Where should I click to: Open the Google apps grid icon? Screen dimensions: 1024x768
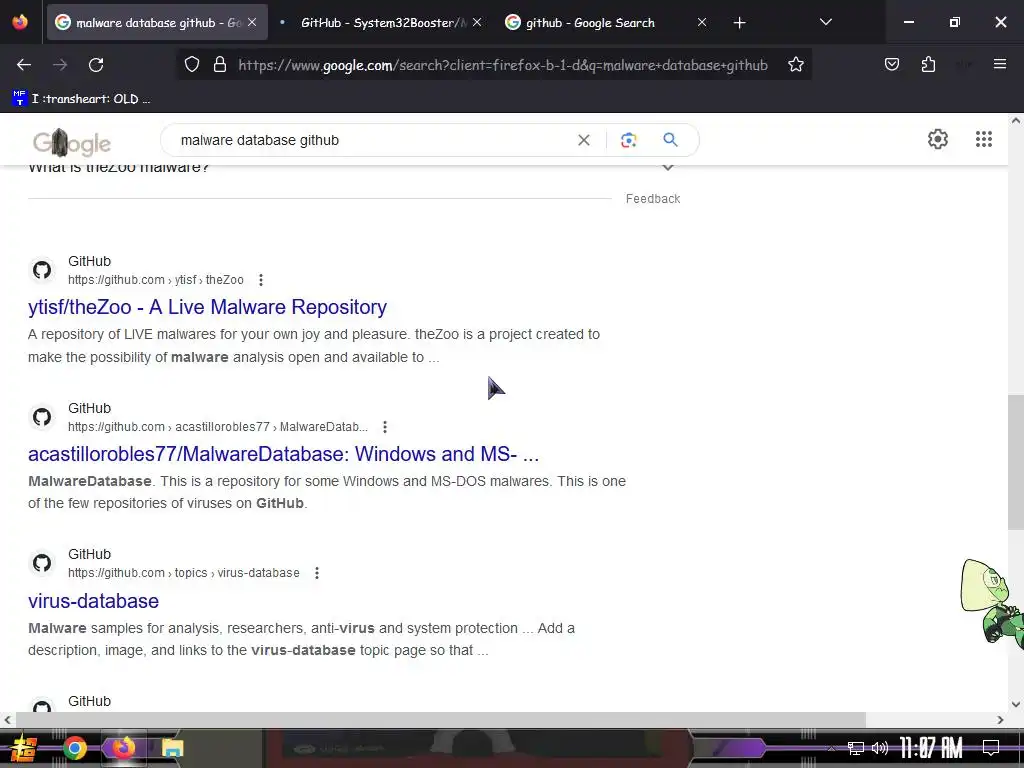coord(984,139)
